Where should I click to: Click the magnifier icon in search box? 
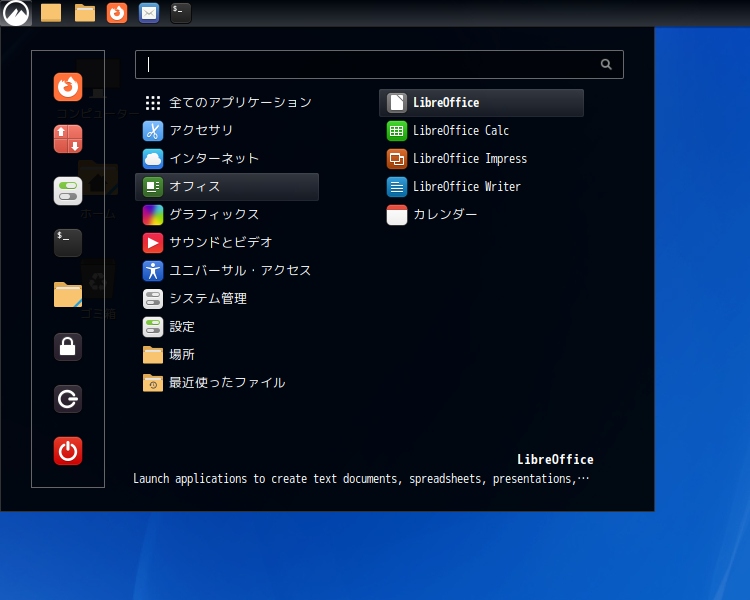tap(606, 64)
